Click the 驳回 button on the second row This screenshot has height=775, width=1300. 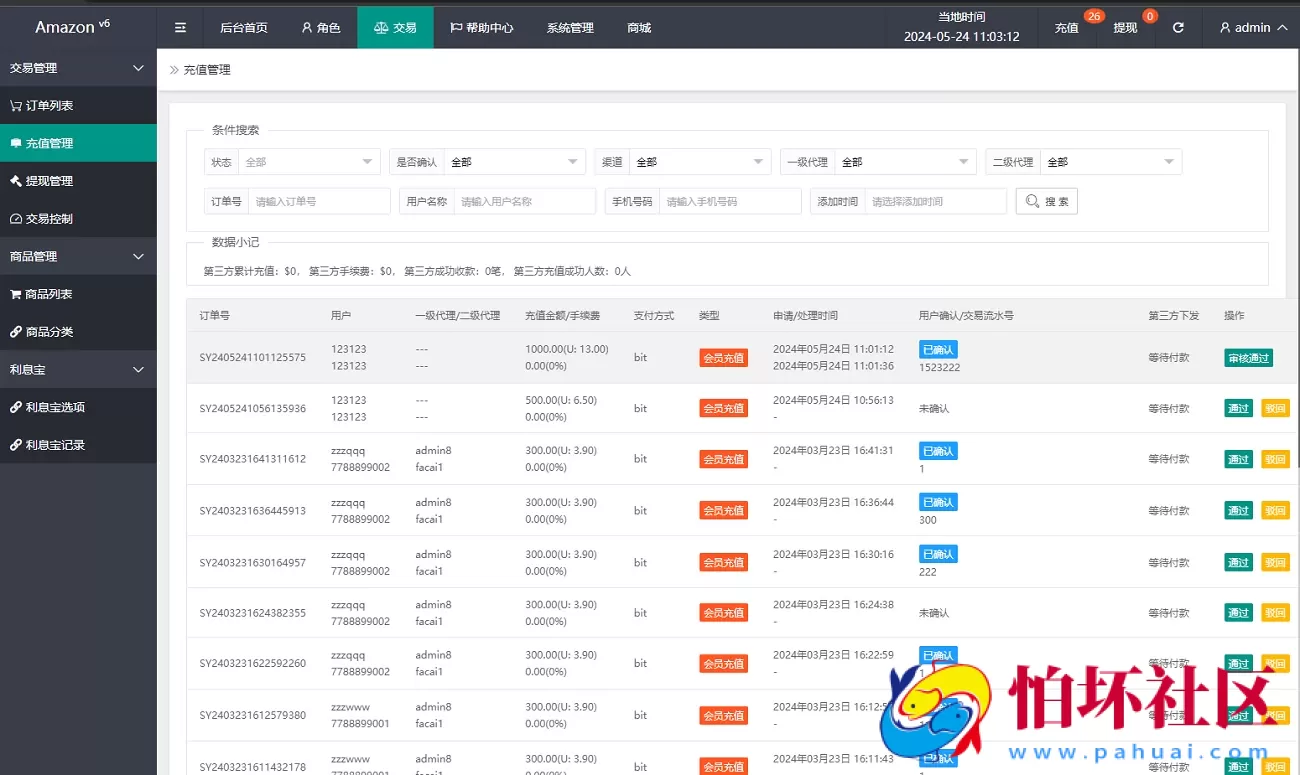(x=1275, y=407)
